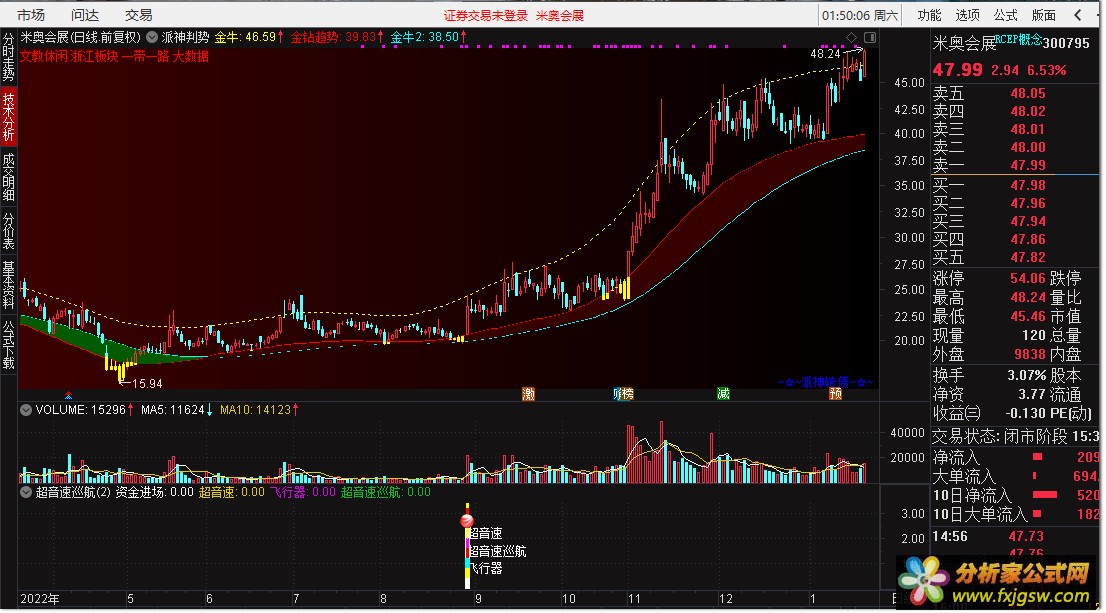Click the red-blue arrow marker below chart

coord(68,395)
